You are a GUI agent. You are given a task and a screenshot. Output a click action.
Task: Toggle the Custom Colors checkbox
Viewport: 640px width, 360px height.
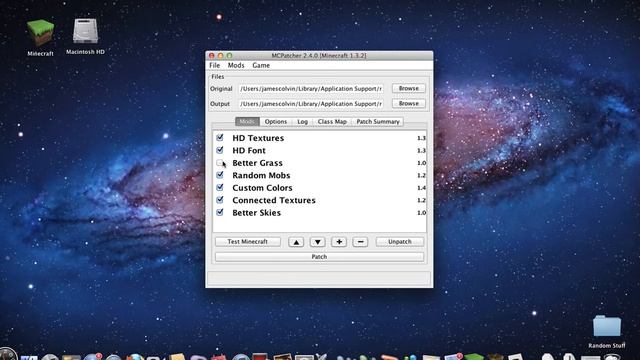click(220, 187)
